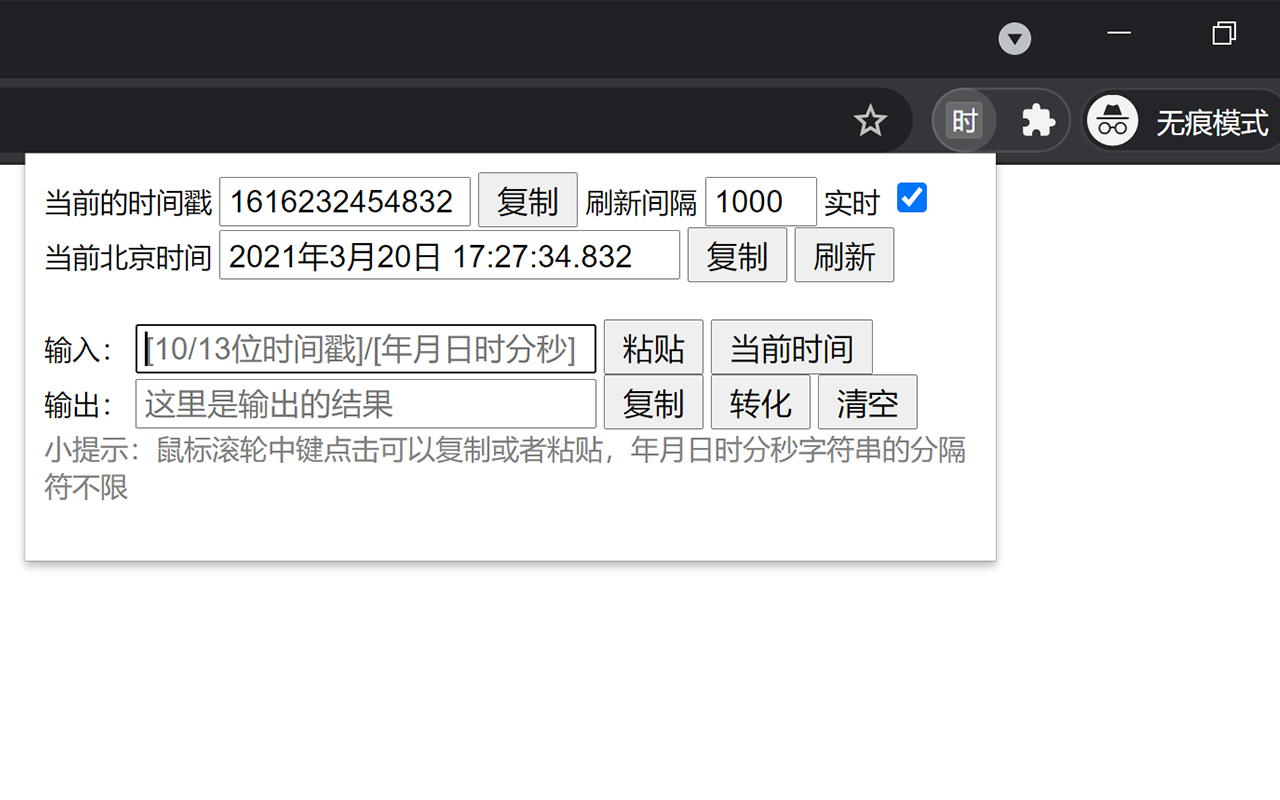Select the Beijing time text field

(449, 255)
